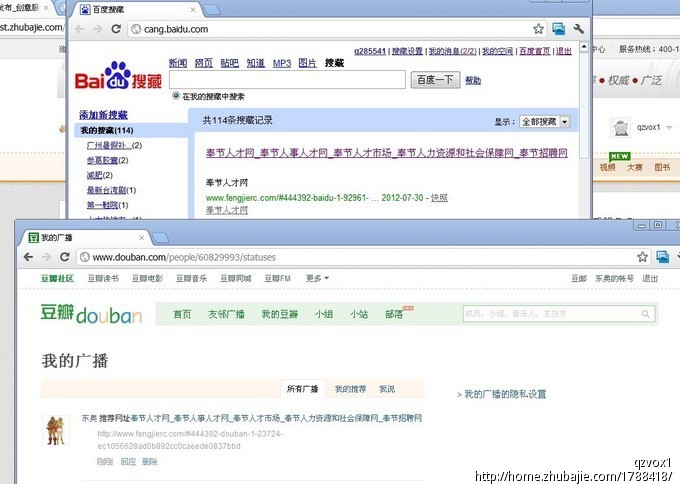Screen dimensions: 680x484
Task: Click the blue extension icon in the Baidu window toolbar
Action: tap(559, 29)
